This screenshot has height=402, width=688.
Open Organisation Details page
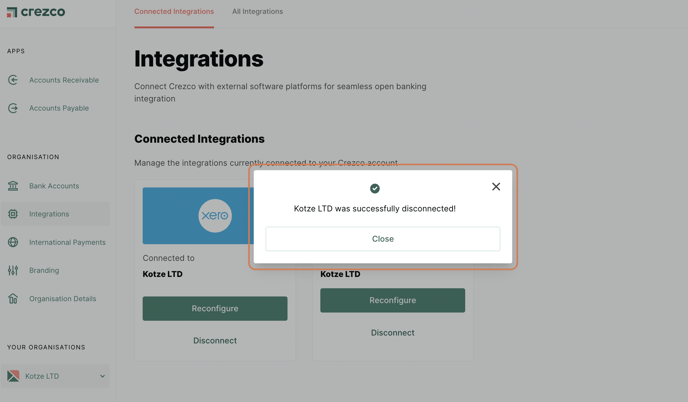[62, 298]
